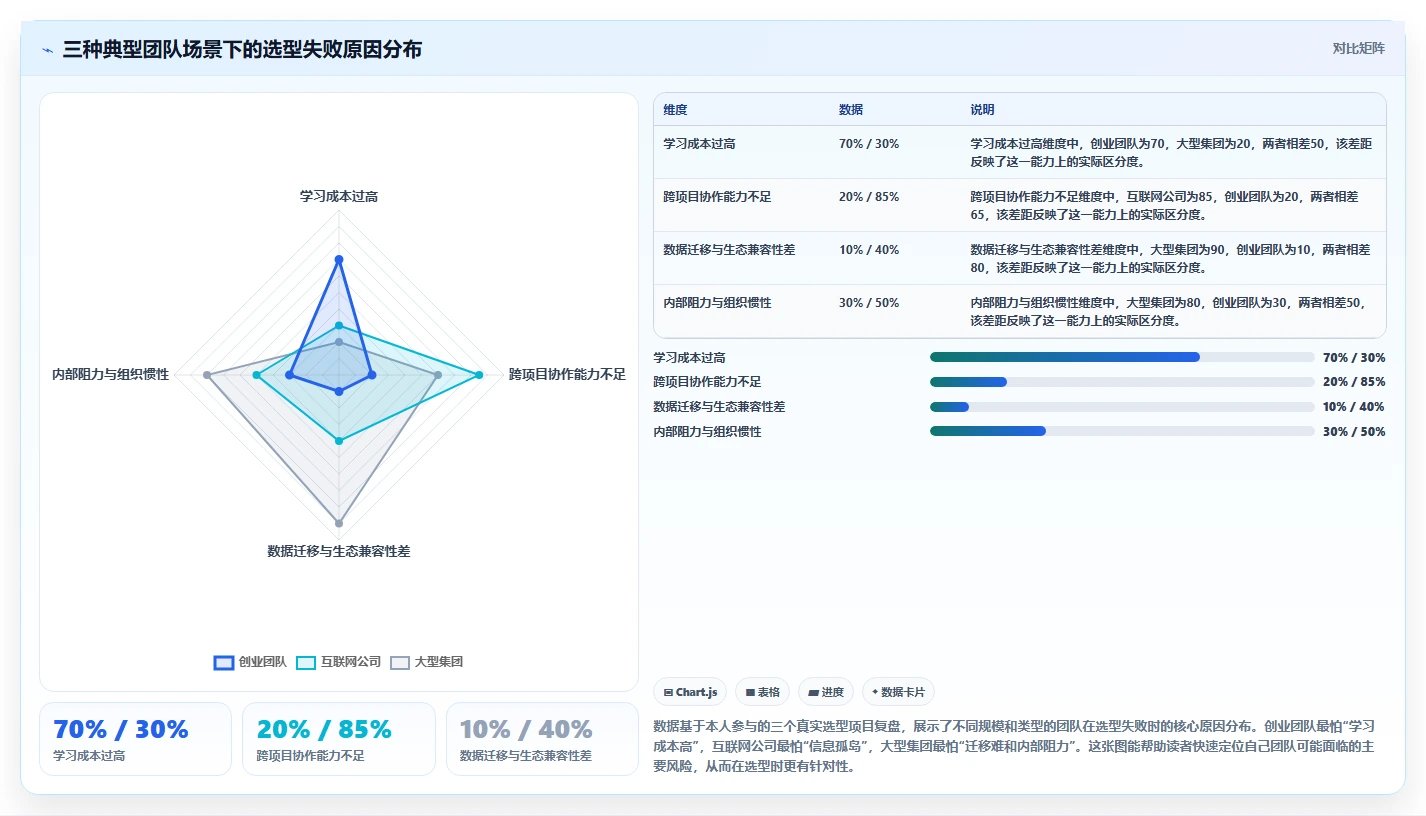Click 10% / 40% value in table
Viewport: 1426px width, 816px height.
point(869,250)
